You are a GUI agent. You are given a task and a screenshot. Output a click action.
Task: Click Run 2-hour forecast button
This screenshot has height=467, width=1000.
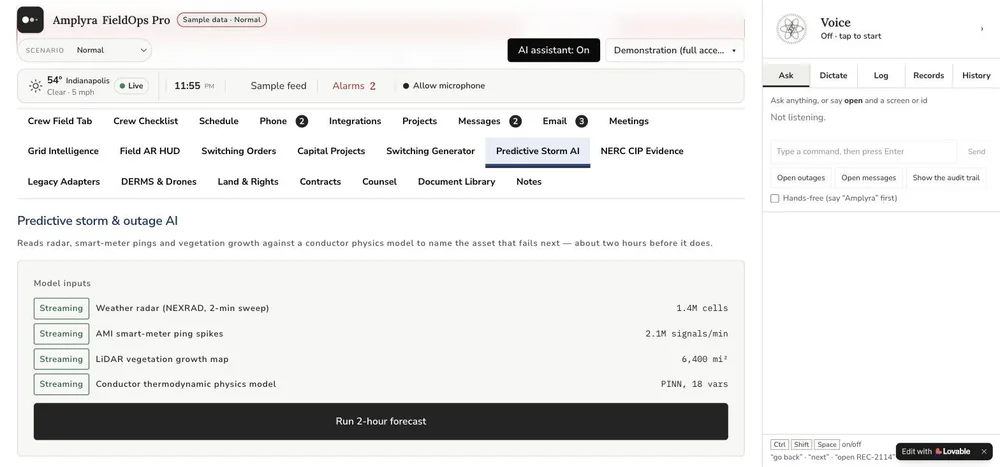(x=381, y=421)
